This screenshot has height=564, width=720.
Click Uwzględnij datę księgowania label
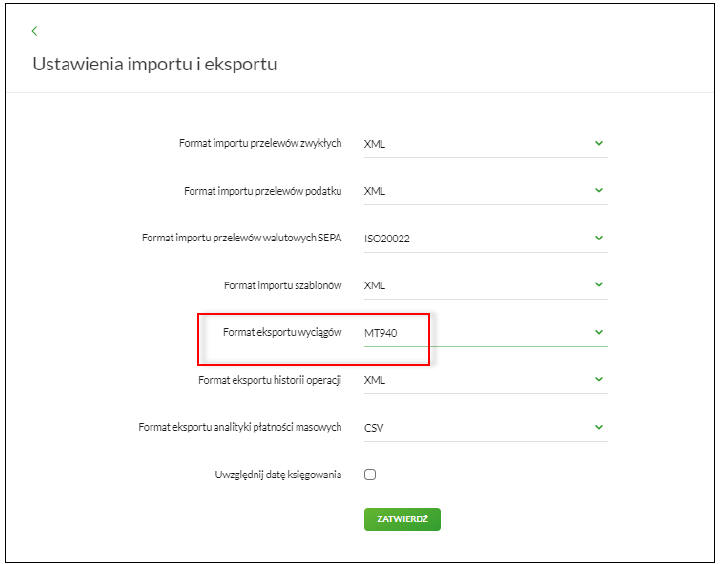click(x=278, y=474)
